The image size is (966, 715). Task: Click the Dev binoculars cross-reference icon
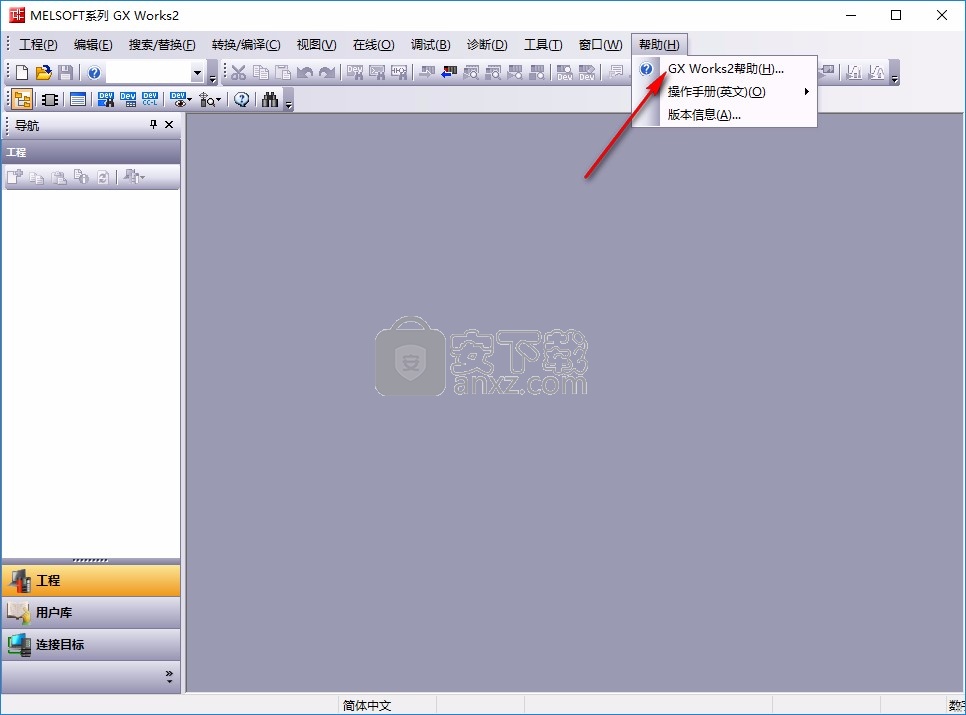[x=105, y=100]
